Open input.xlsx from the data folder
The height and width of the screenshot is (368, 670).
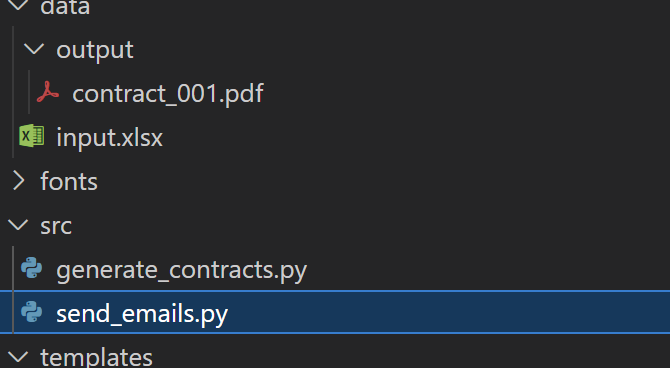point(109,138)
